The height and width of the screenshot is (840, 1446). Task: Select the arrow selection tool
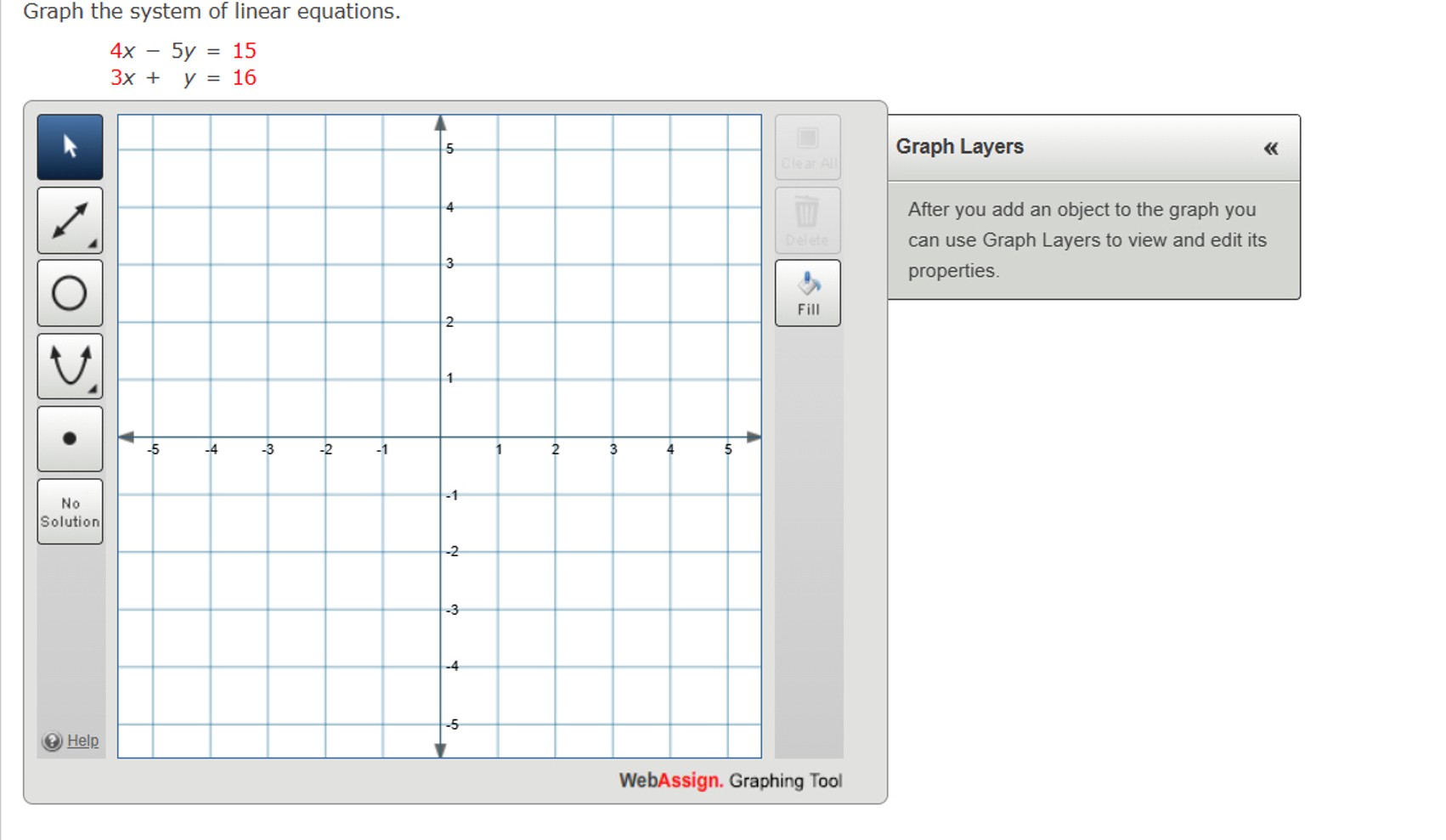[x=69, y=146]
